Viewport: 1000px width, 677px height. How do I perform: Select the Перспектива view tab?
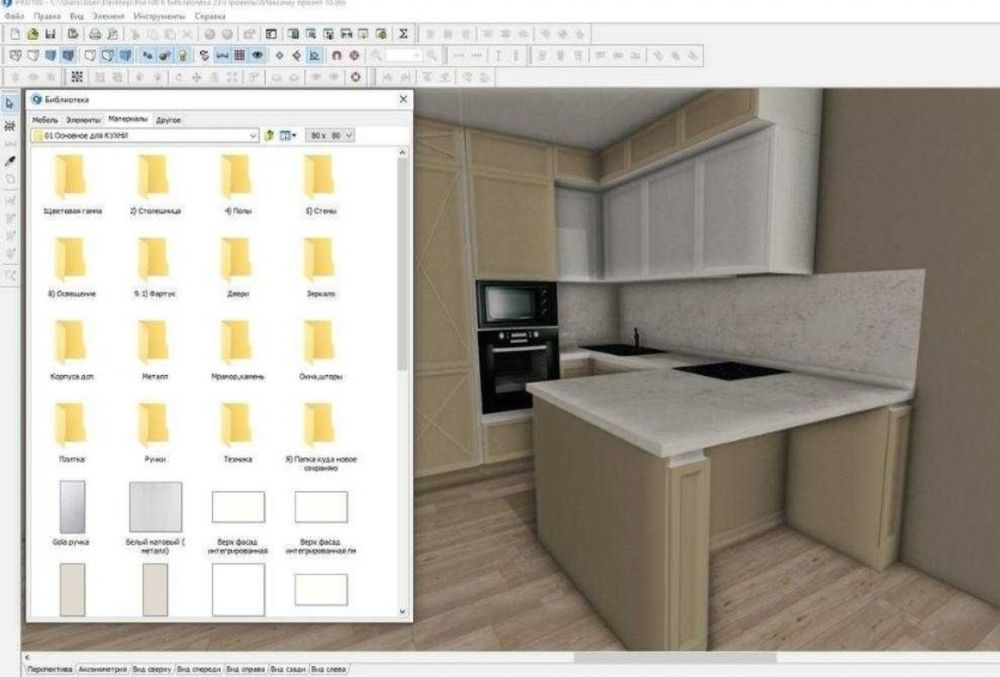pos(50,669)
